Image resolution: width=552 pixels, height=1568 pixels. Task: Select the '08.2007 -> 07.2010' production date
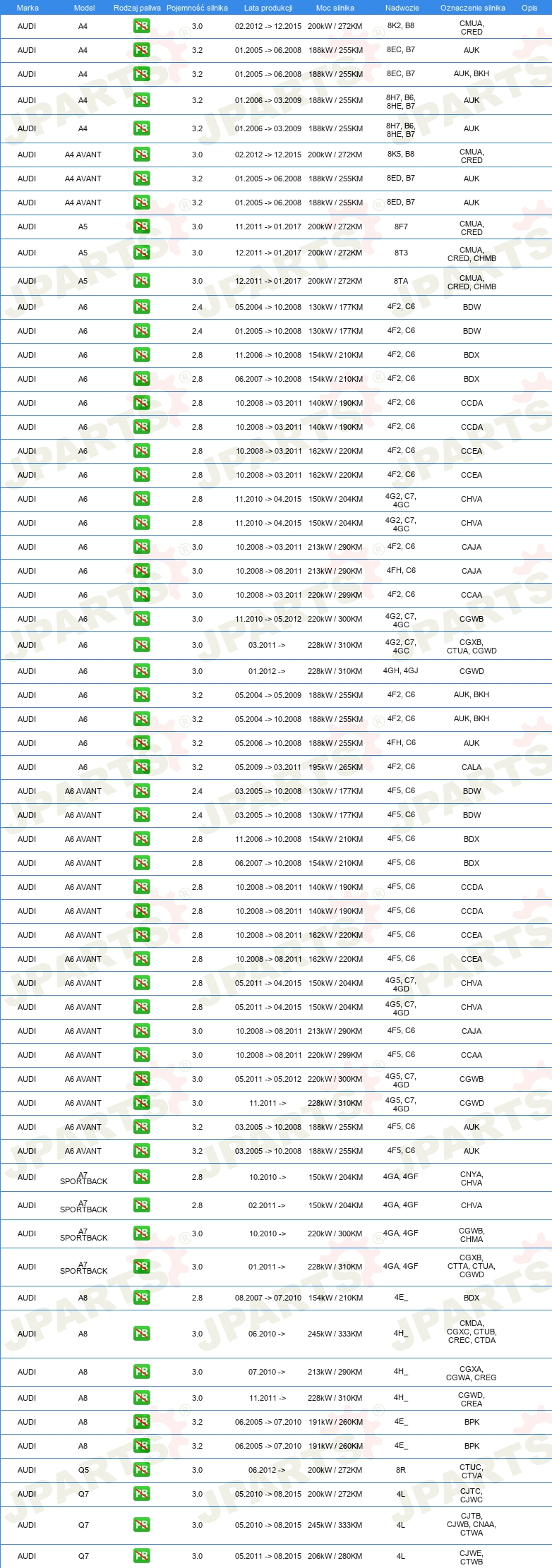point(268,1298)
